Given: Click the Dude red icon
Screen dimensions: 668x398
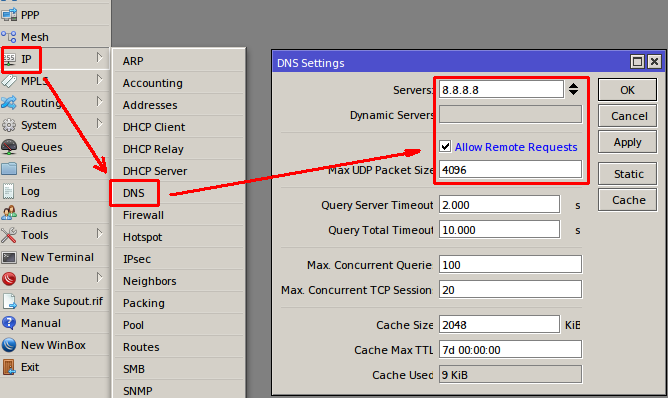Looking at the screenshot, I should [x=9, y=279].
